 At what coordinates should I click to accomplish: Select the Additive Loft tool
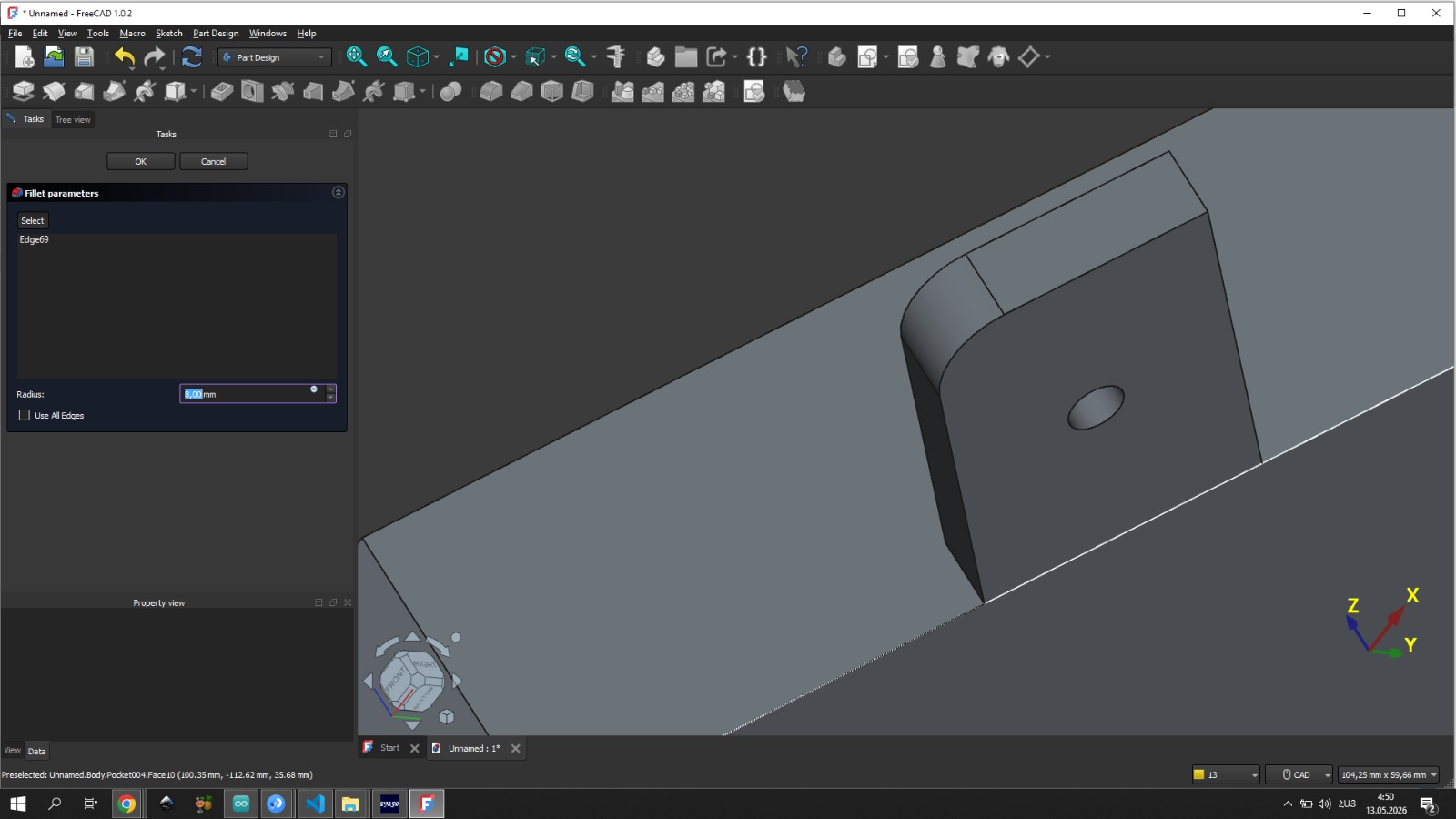coord(84,91)
